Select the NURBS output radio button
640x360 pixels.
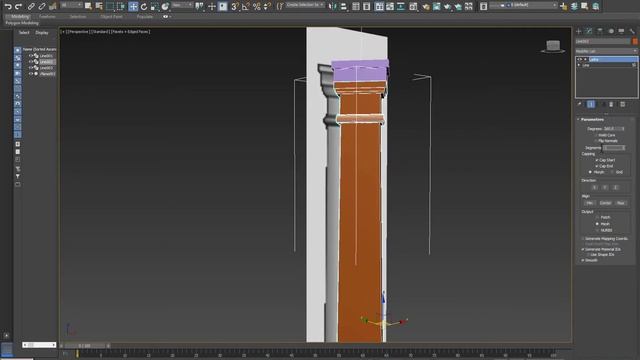coord(597,230)
